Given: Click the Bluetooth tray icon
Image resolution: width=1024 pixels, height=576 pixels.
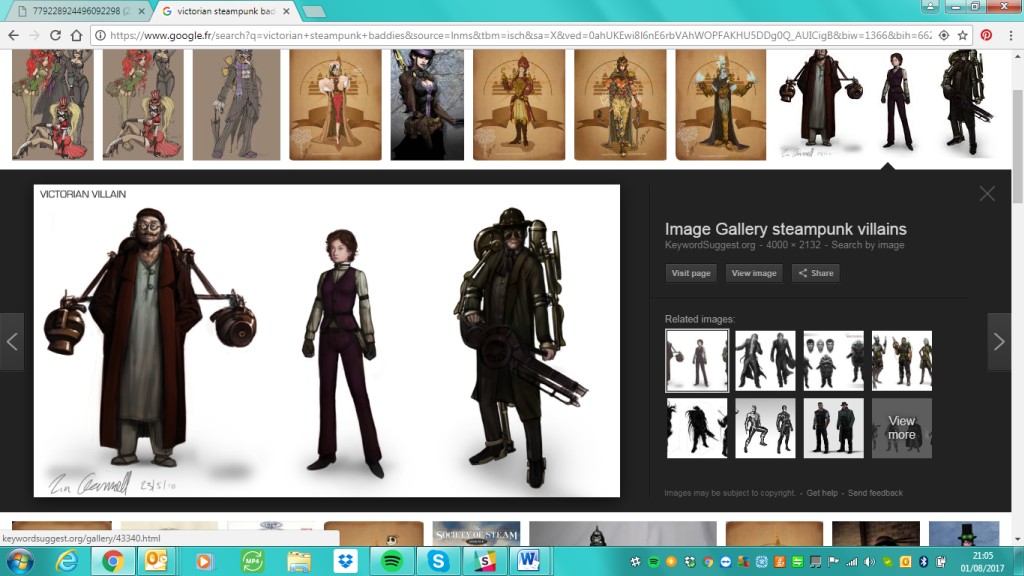Looking at the screenshot, I should pyautogui.click(x=923, y=562).
